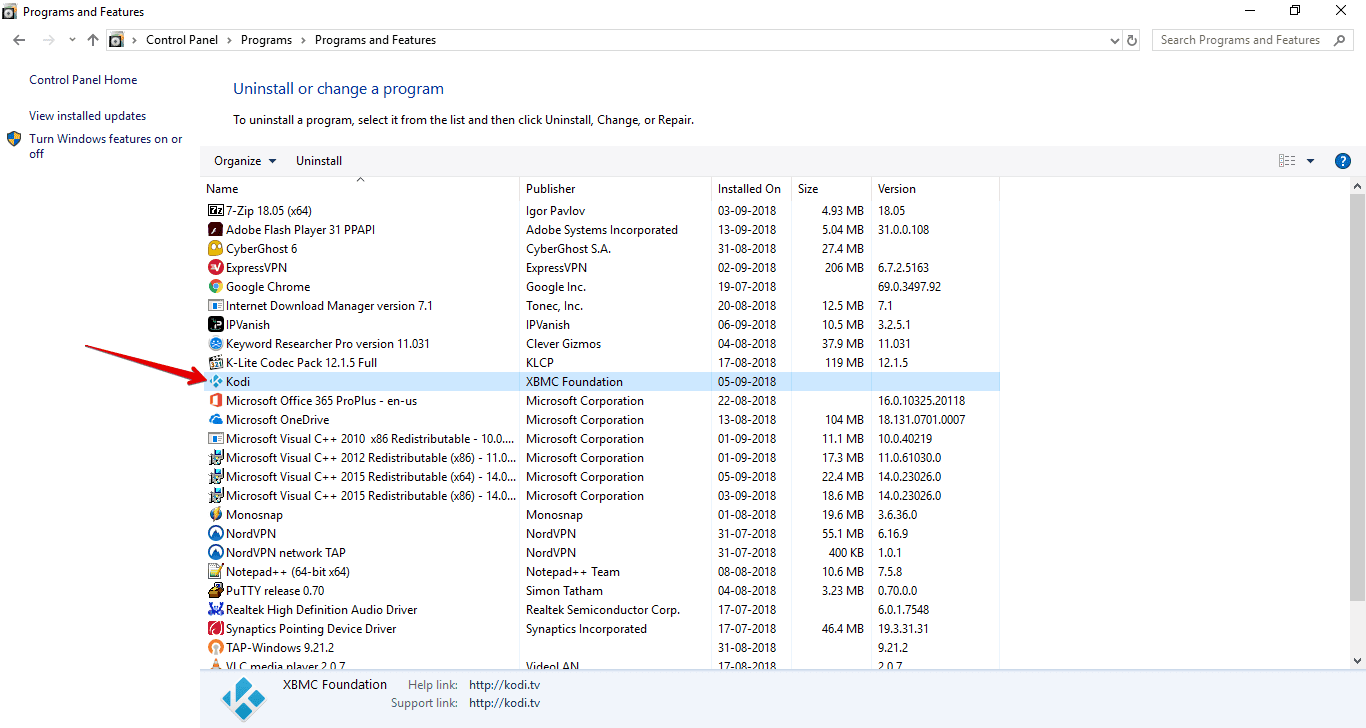This screenshot has height=728, width=1366.
Task: Click the Internet Download Manager icon
Action: coord(215,306)
